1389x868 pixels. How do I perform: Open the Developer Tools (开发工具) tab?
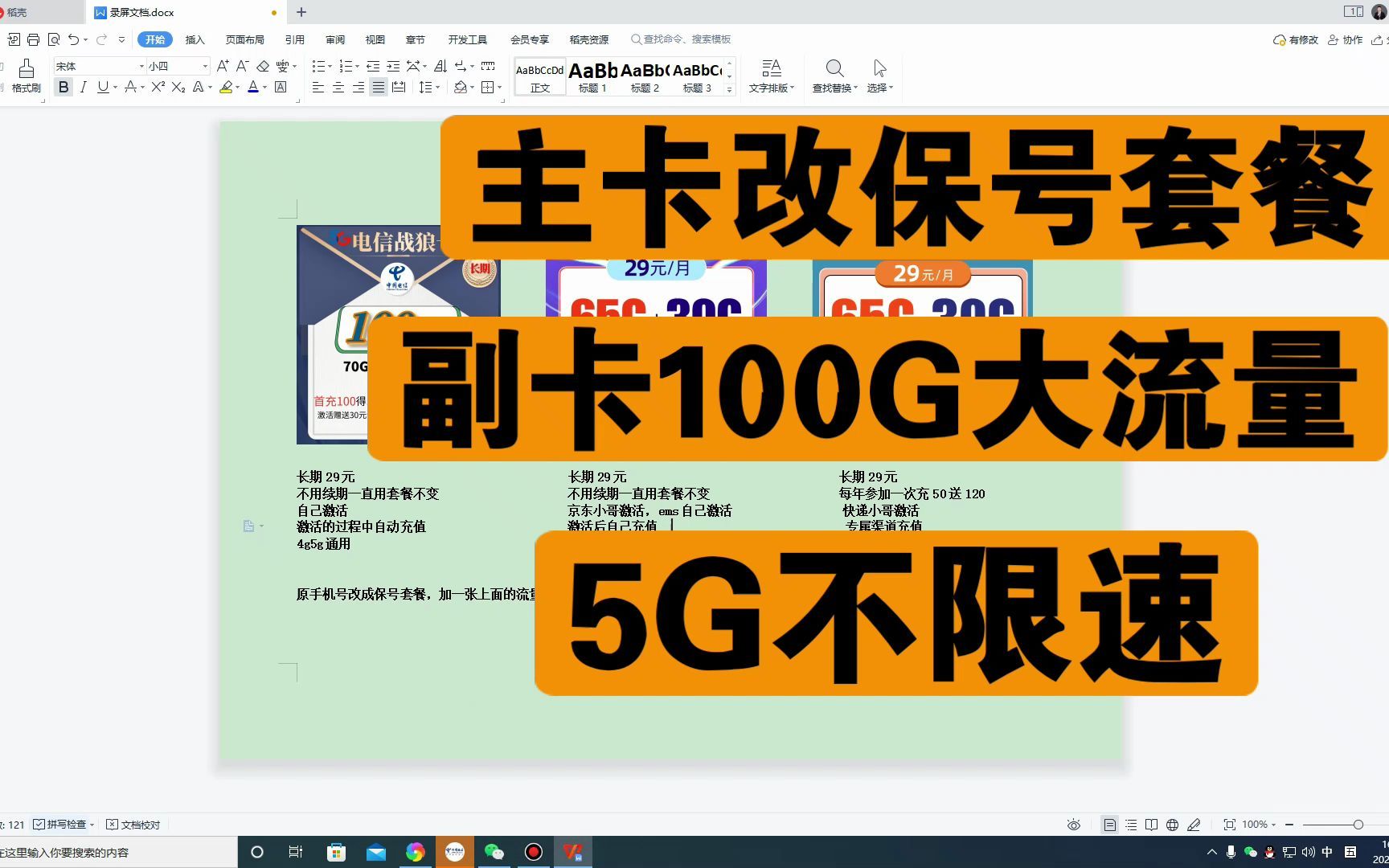tap(468, 39)
